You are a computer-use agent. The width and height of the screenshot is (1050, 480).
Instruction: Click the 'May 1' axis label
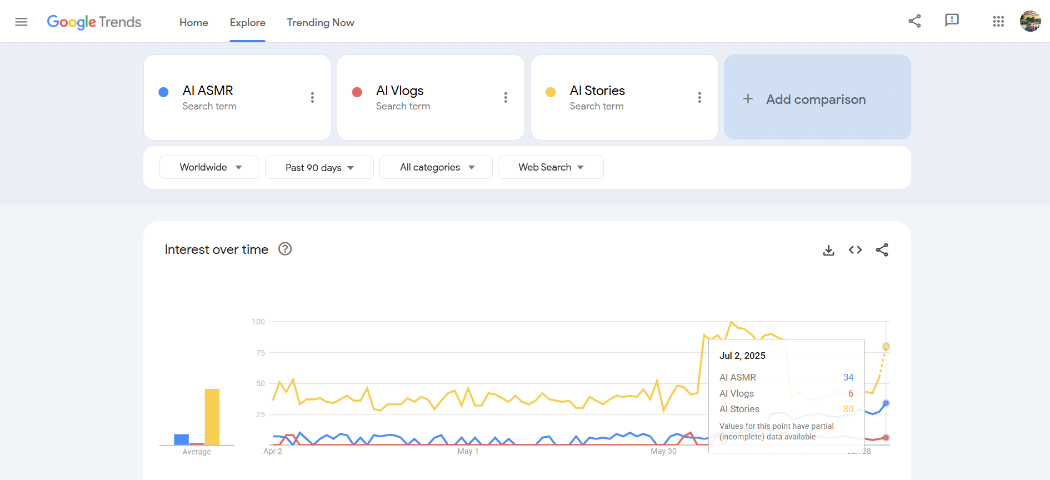click(468, 452)
